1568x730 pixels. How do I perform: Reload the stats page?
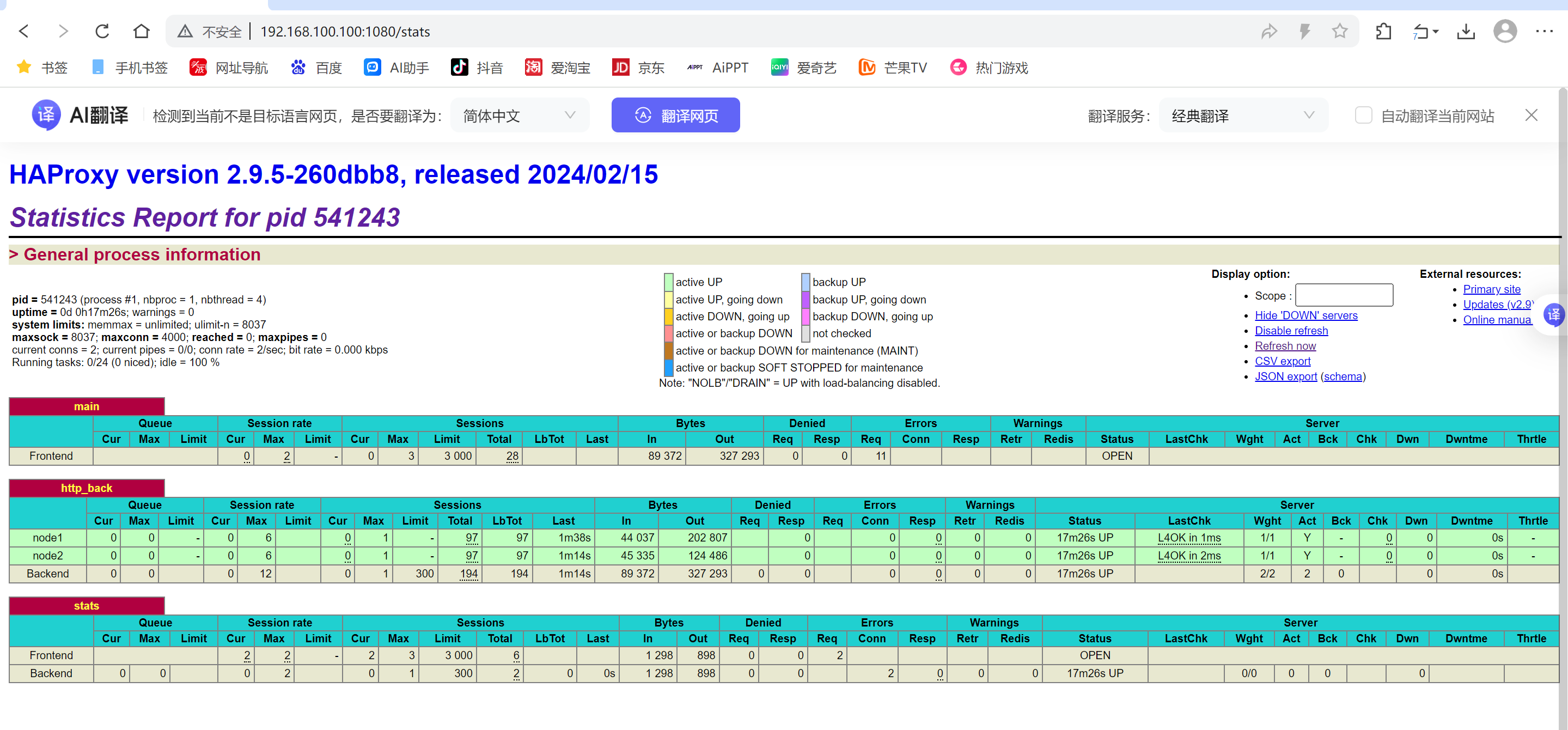click(102, 31)
